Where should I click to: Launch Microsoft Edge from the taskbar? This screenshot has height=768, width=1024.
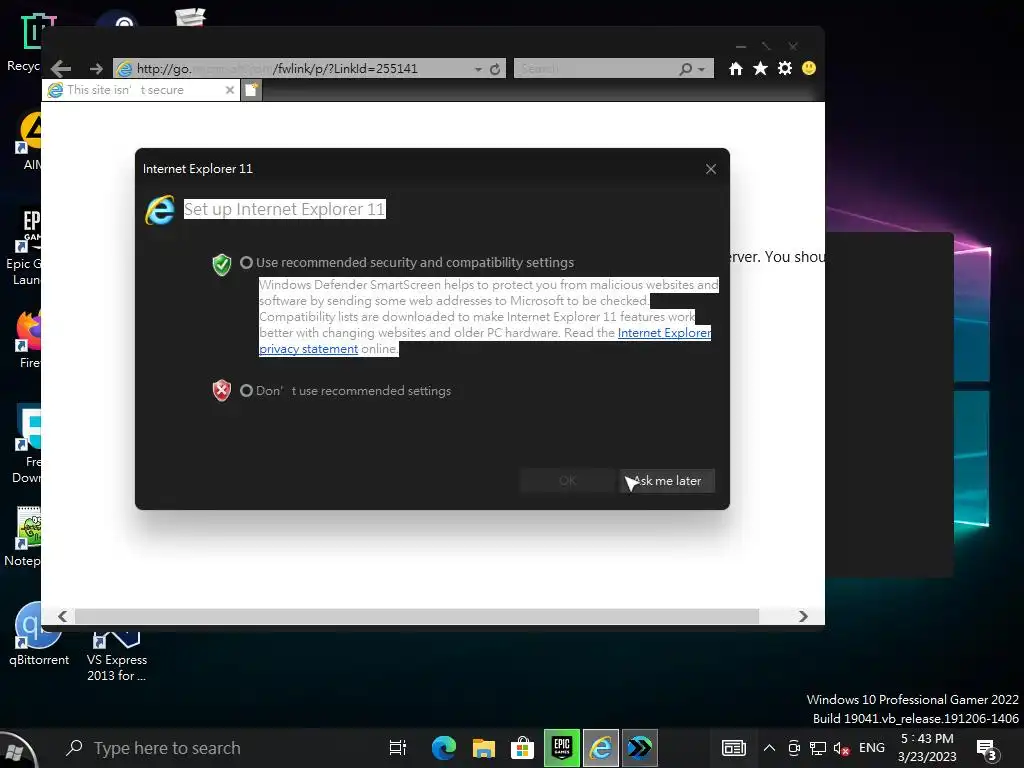pyautogui.click(x=444, y=748)
